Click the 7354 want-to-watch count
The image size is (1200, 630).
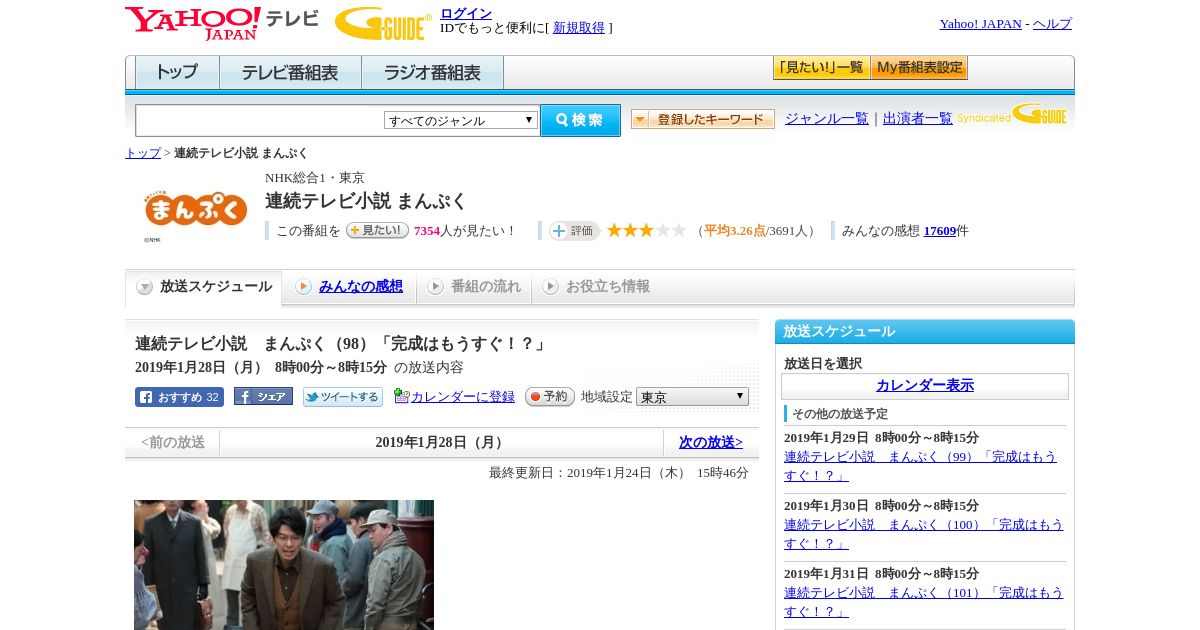click(427, 231)
